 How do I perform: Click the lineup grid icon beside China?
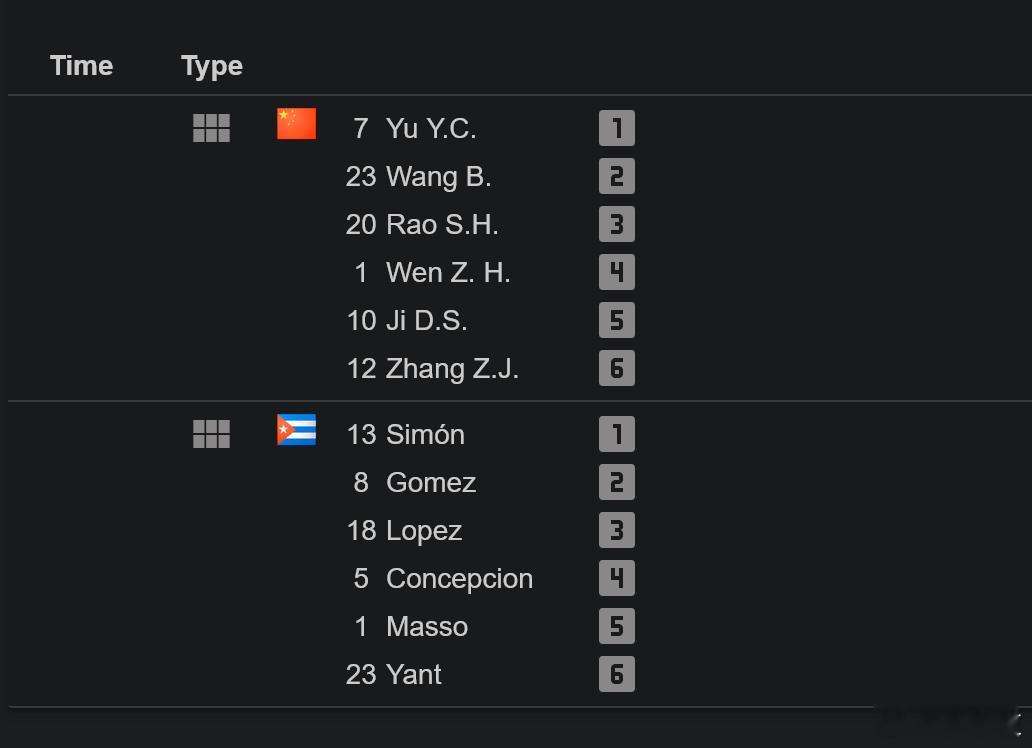click(x=211, y=128)
